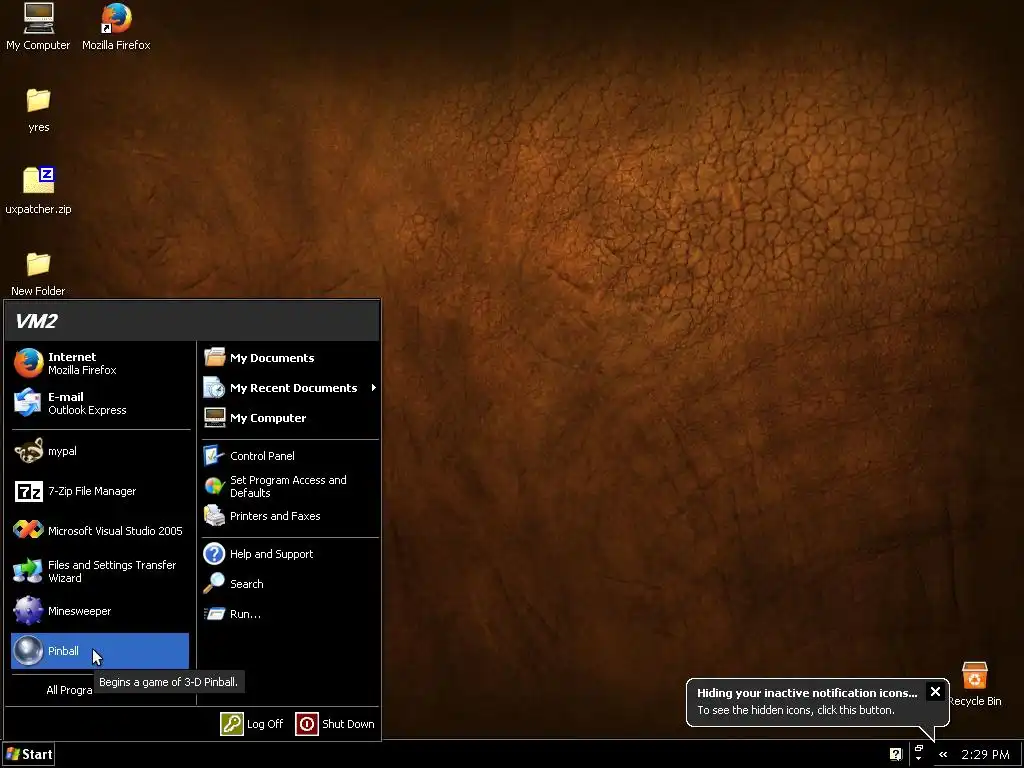This screenshot has width=1024, height=768.
Task: Click the Visual Studio 2005 icon
Action: pos(28,530)
